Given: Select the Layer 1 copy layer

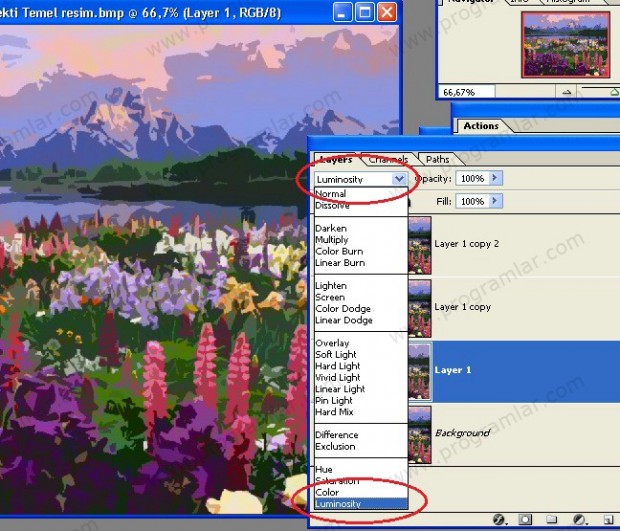Looking at the screenshot, I should [514, 308].
